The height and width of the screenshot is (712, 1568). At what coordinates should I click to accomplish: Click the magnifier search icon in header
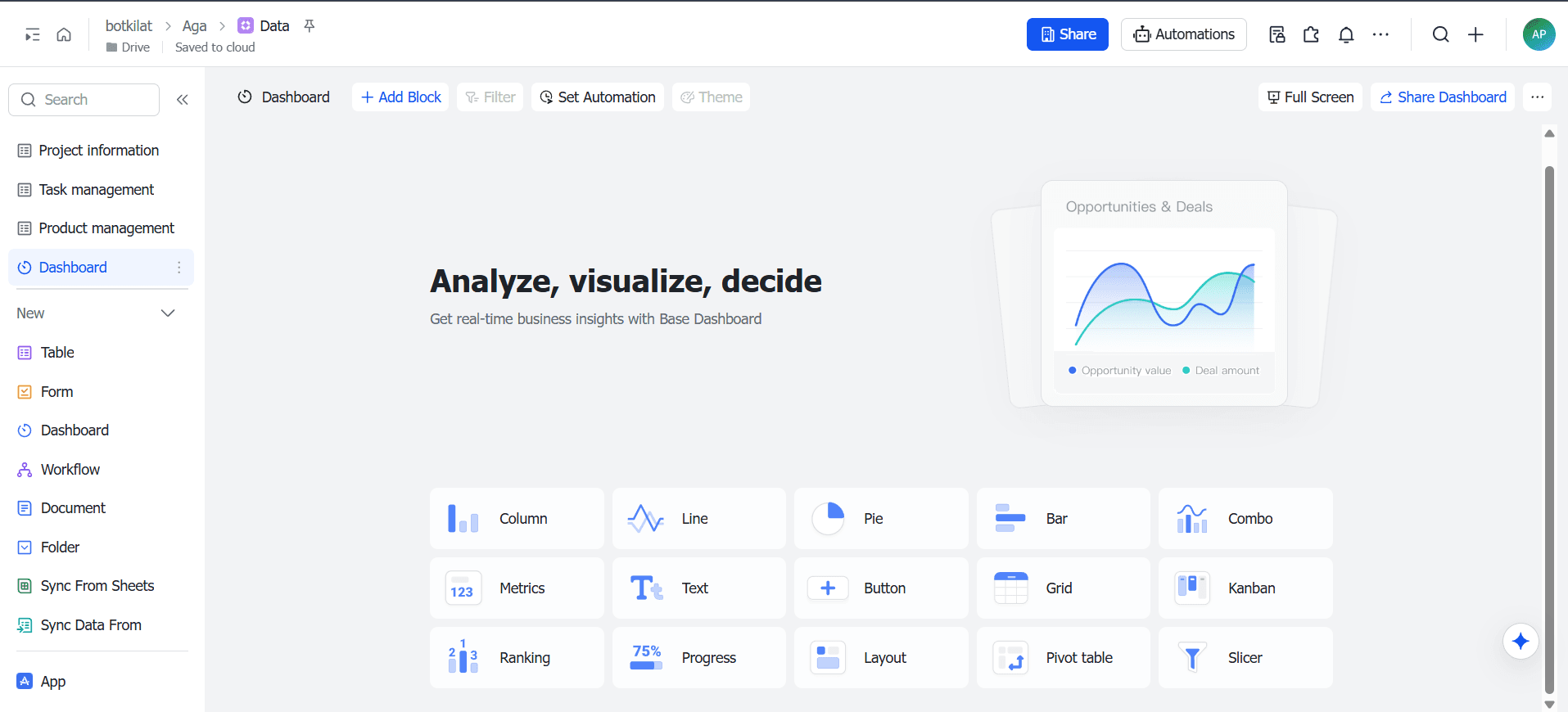(x=1441, y=34)
